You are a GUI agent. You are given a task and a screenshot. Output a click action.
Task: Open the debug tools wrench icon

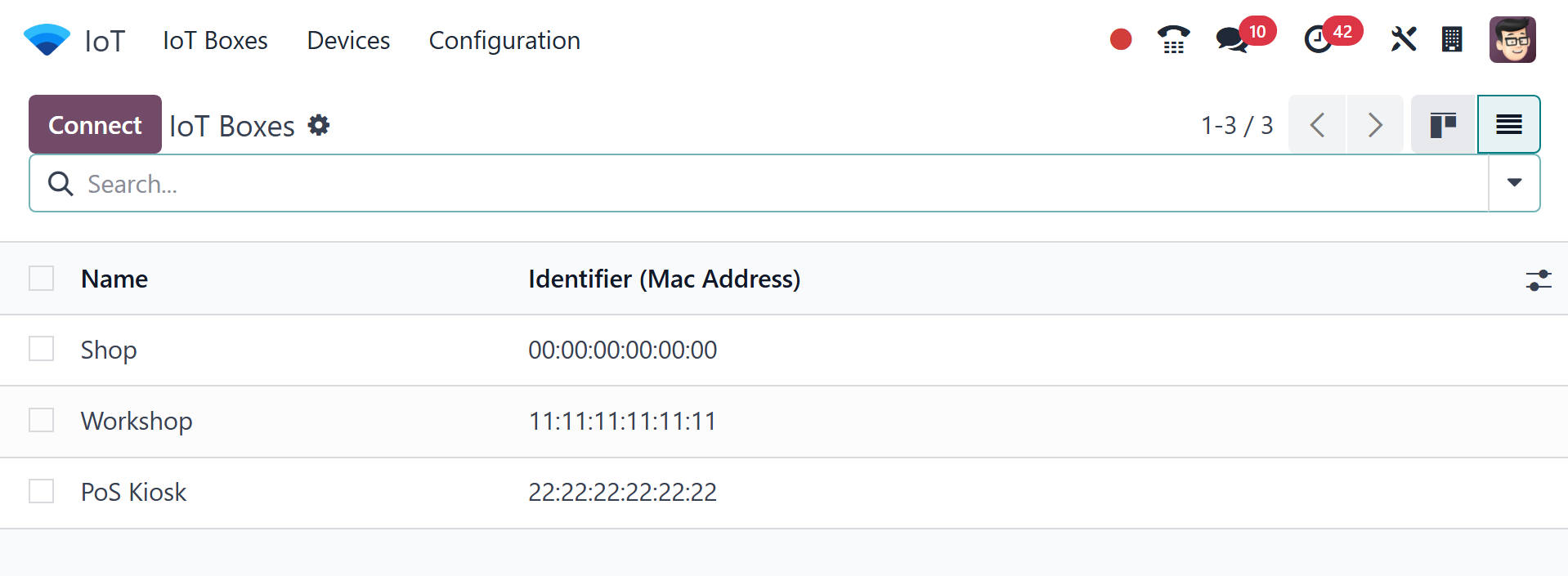click(x=1403, y=39)
